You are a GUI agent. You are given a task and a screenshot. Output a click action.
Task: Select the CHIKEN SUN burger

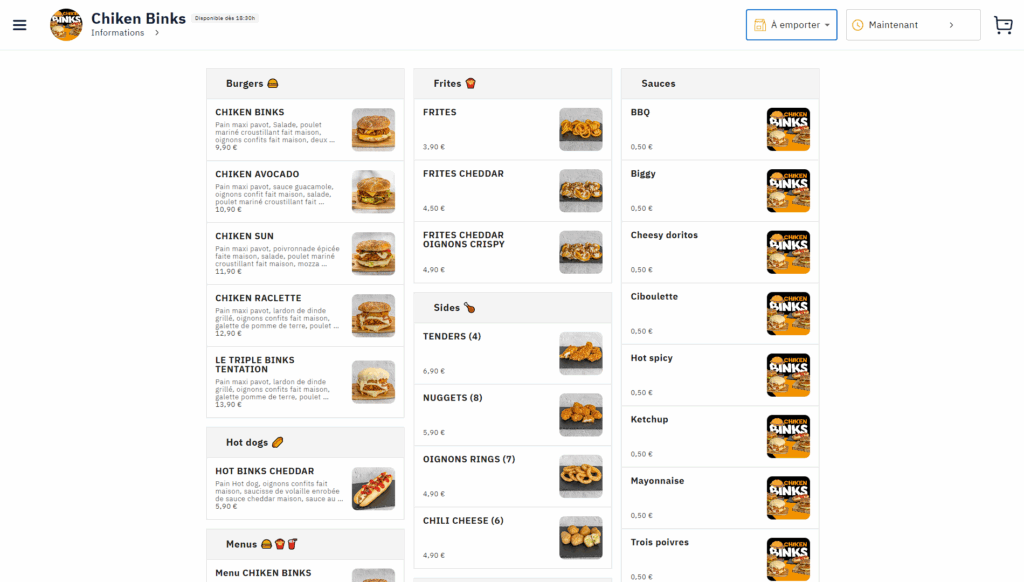point(305,253)
